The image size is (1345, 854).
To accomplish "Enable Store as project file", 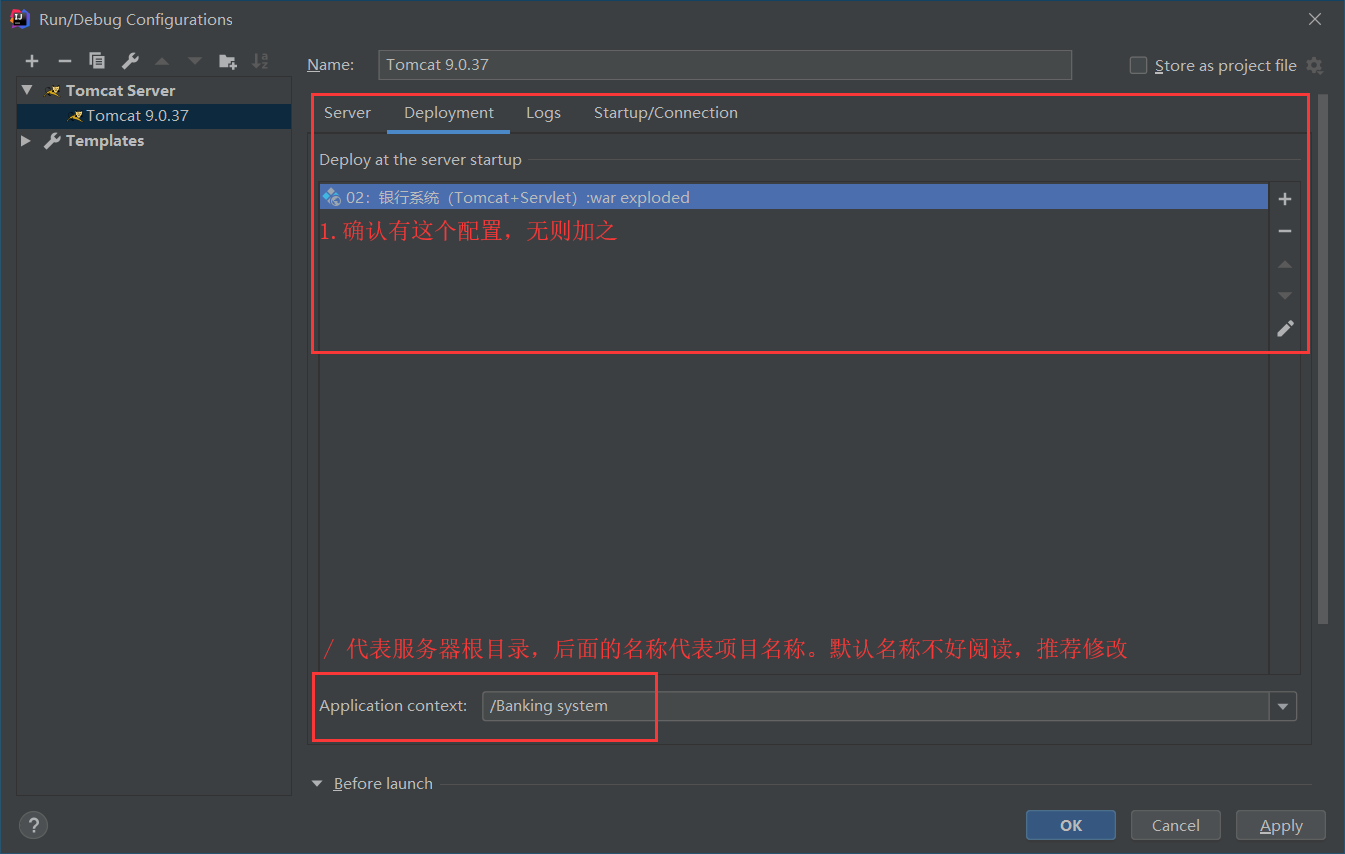I will point(1138,66).
